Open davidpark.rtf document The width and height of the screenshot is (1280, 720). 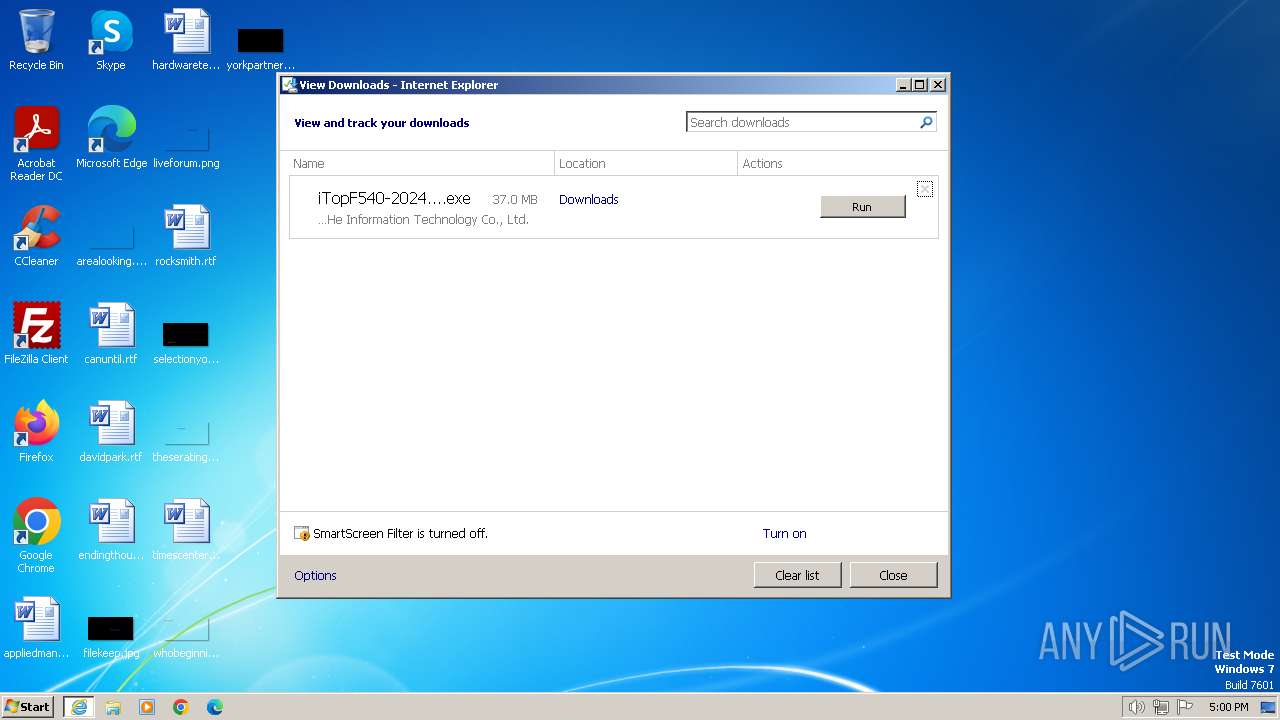coord(111,433)
